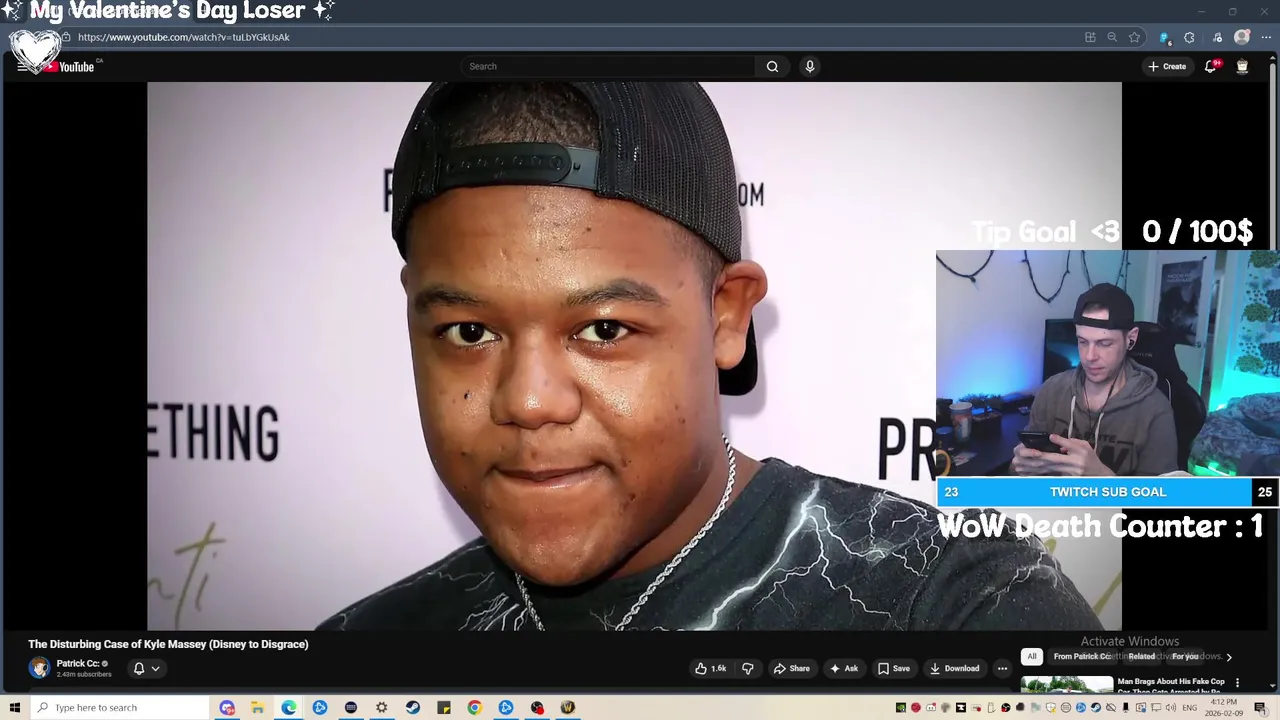Open YouTube notifications bell
Image resolution: width=1280 pixels, height=720 pixels.
point(1210,66)
